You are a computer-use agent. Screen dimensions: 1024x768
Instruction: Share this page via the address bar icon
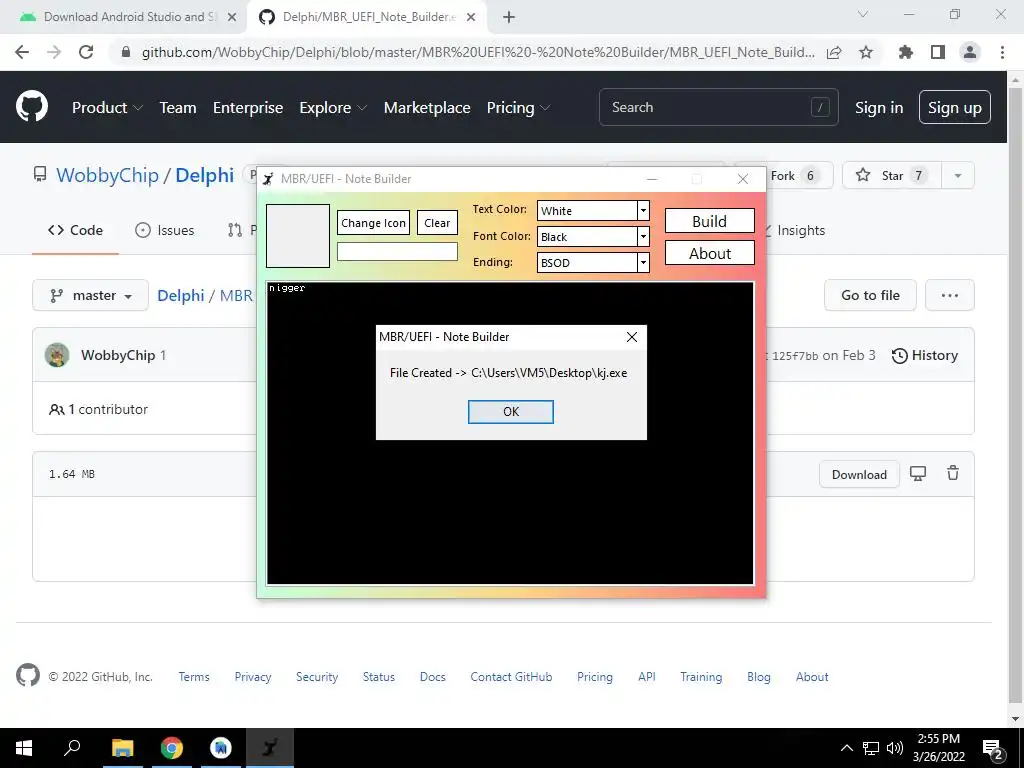tap(834, 52)
